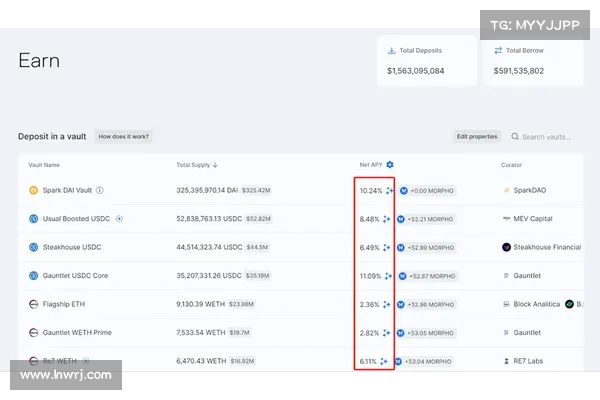Open the Spark DAI Vault row
The image size is (600, 400).
[x=301, y=190]
